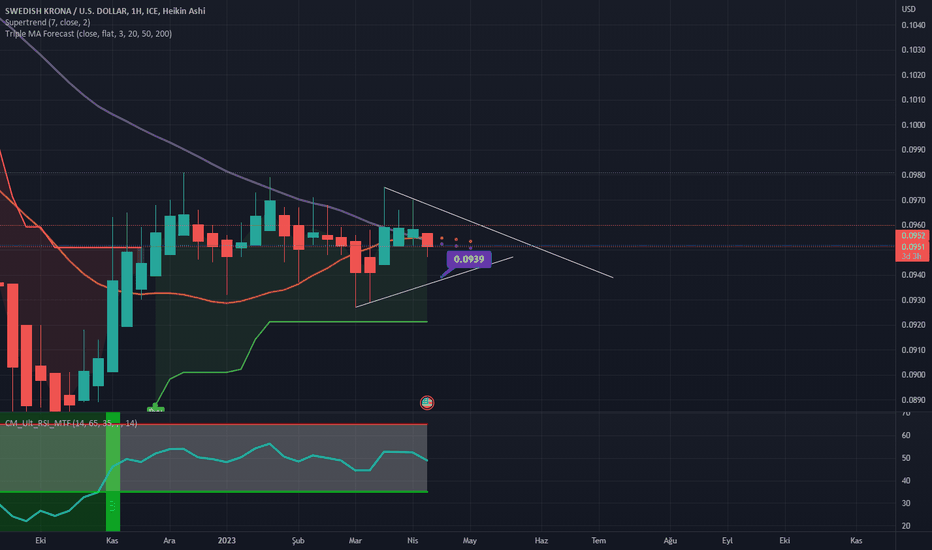The height and width of the screenshot is (550, 932).
Task: Click the bright green RSI oversold highlight bar
Action: click(x=113, y=472)
